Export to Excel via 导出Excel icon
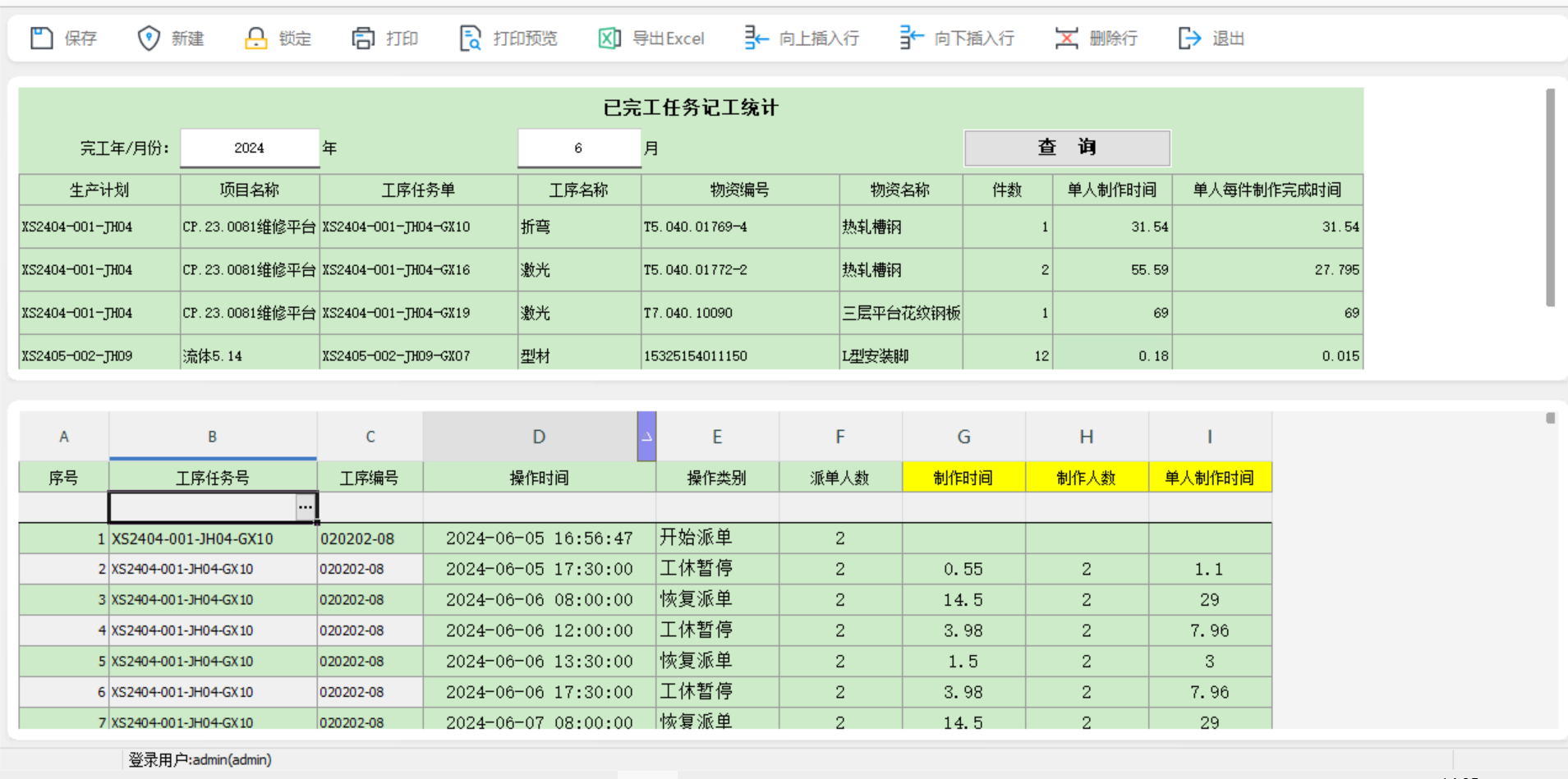Image resolution: width=1568 pixels, height=779 pixels. (x=609, y=39)
